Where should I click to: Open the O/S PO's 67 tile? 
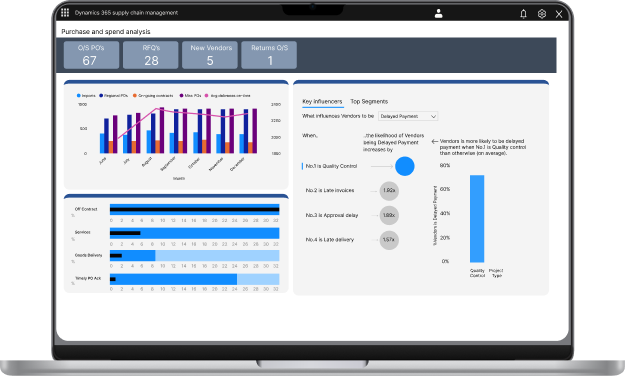point(91,55)
